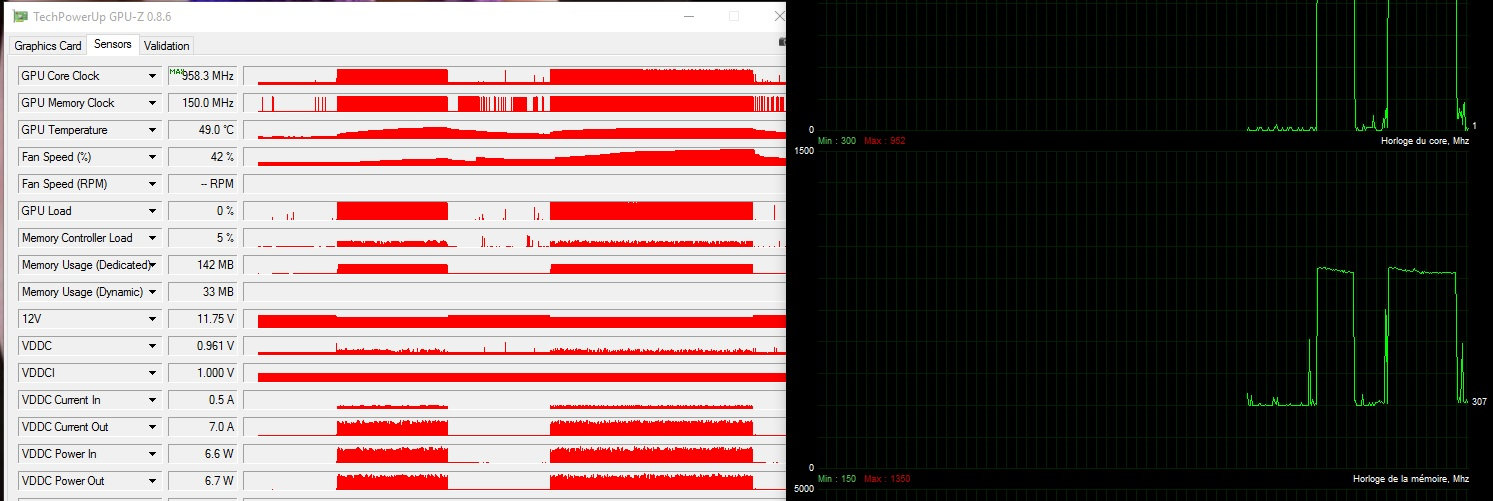Click the GPU Load history graph
This screenshot has height=501, width=1493.
(515, 211)
